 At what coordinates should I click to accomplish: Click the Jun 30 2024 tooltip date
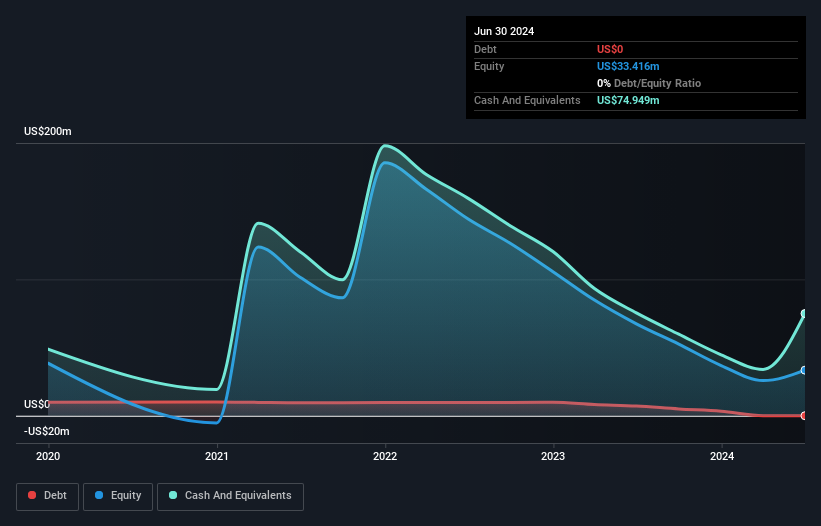pyautogui.click(x=504, y=31)
